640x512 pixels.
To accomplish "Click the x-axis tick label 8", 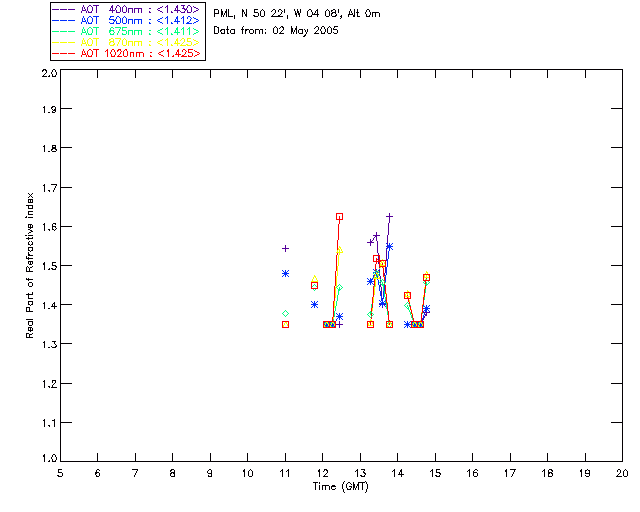I will pos(173,473).
